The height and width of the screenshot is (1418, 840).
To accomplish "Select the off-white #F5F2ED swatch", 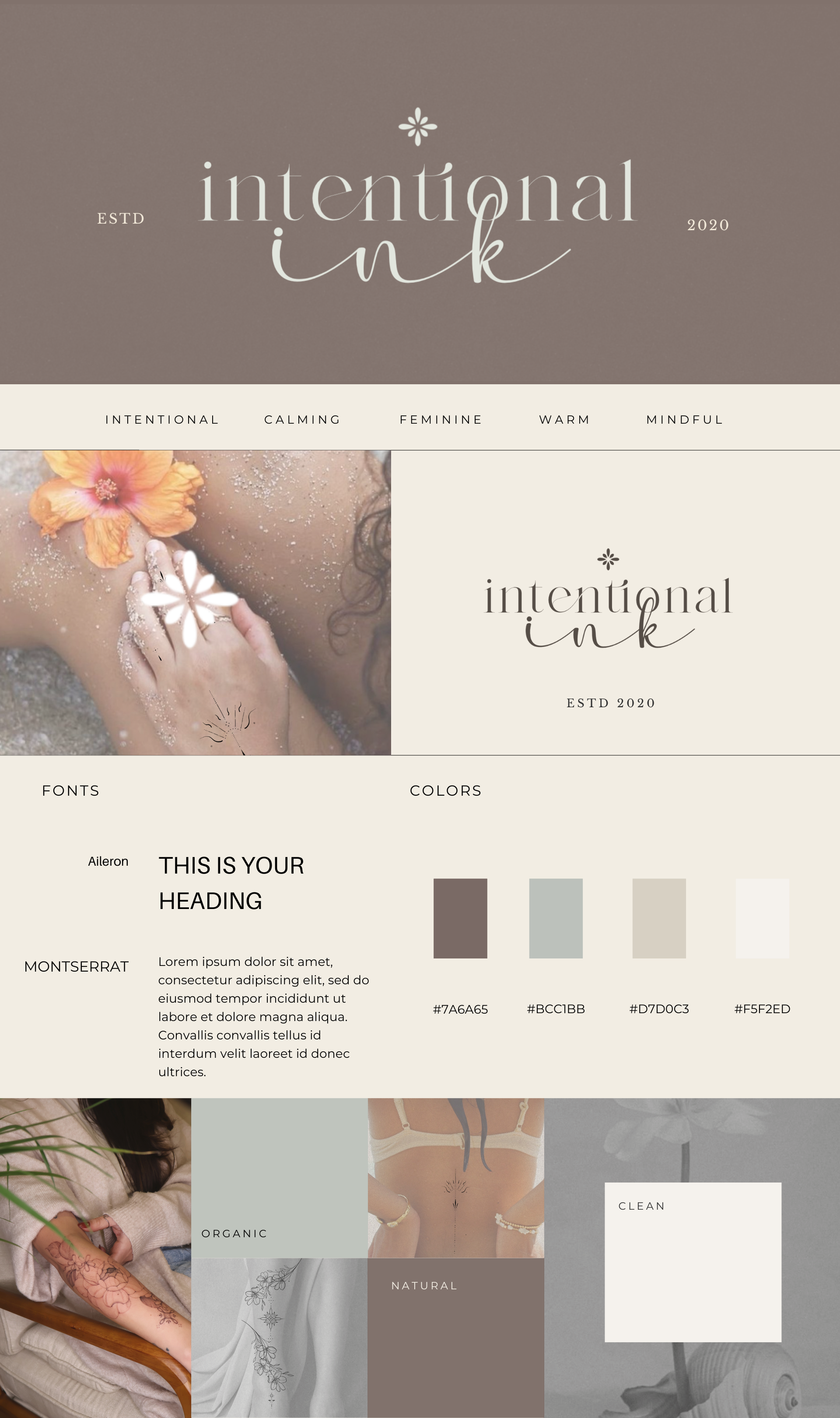I will (x=762, y=918).
